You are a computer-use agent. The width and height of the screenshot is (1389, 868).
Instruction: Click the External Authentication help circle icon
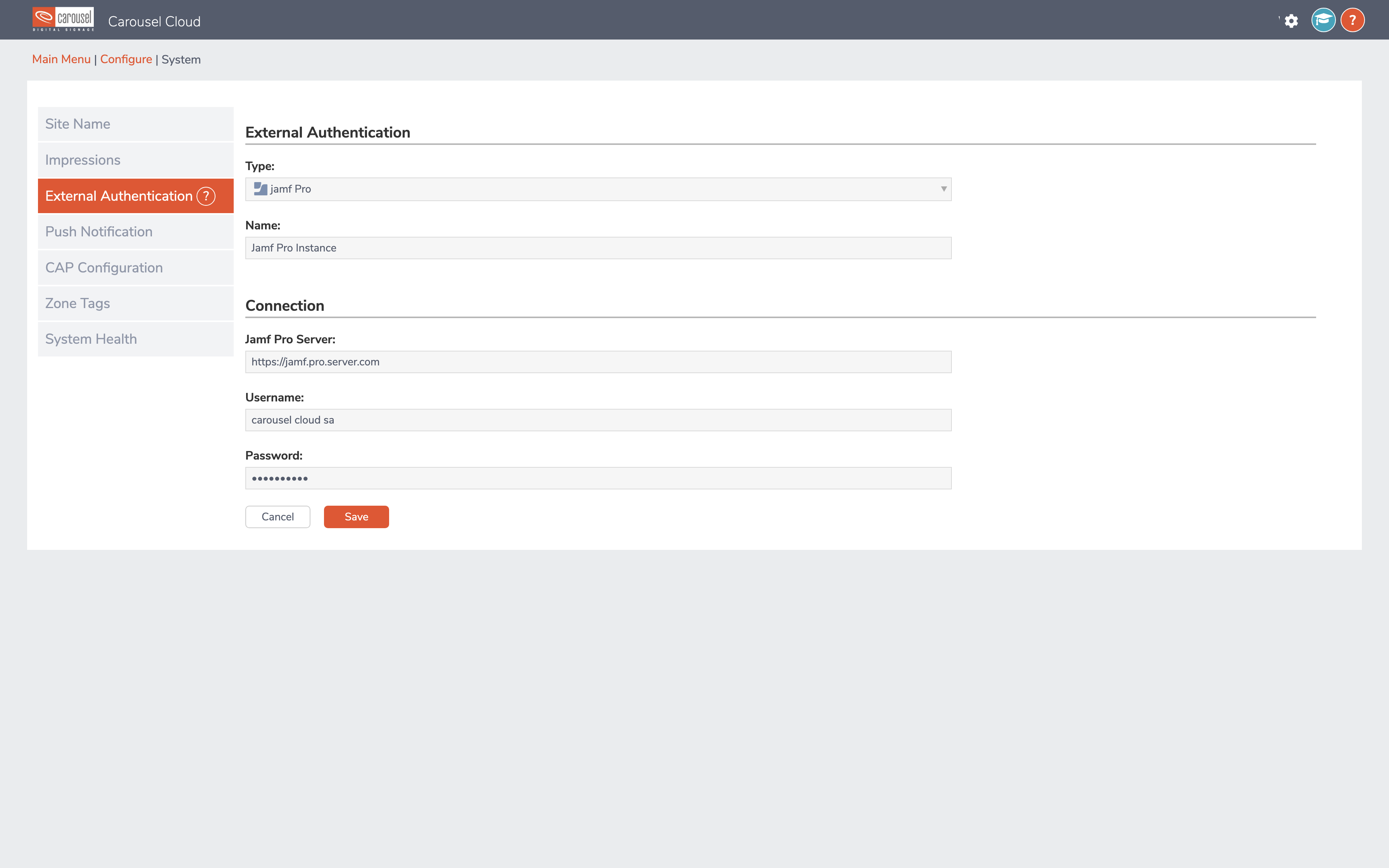pos(206,196)
